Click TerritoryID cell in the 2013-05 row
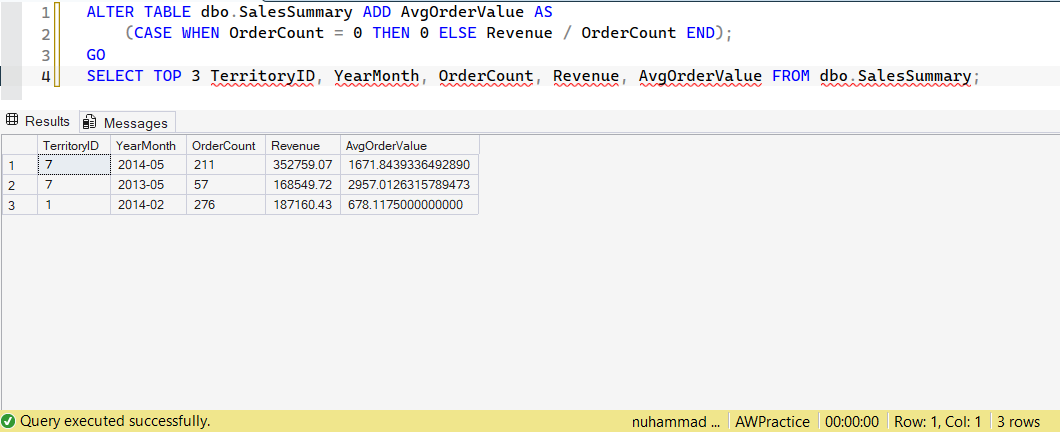Screen dimensions: 1060x432 pyautogui.click(x=74, y=185)
